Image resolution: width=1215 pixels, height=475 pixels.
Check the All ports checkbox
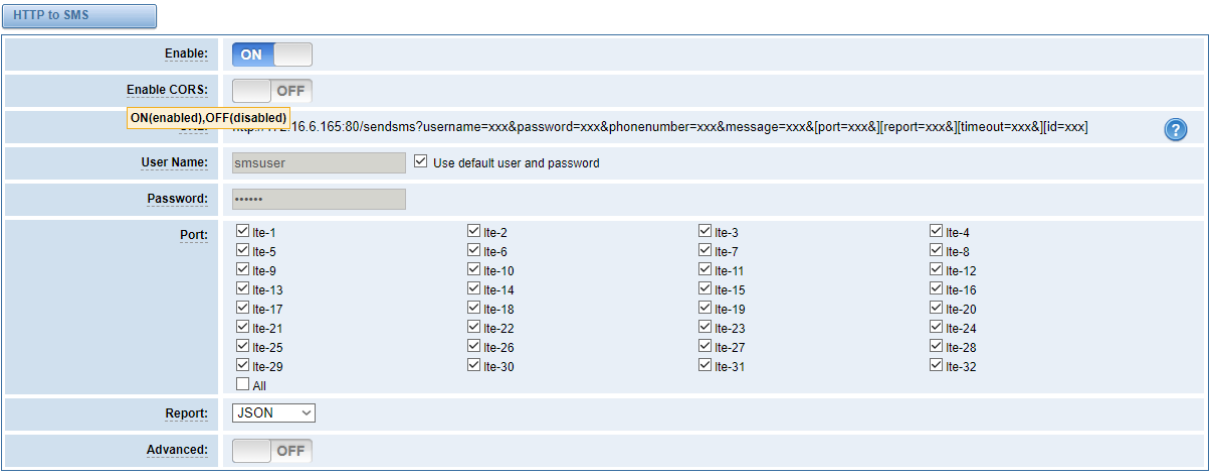click(243, 384)
